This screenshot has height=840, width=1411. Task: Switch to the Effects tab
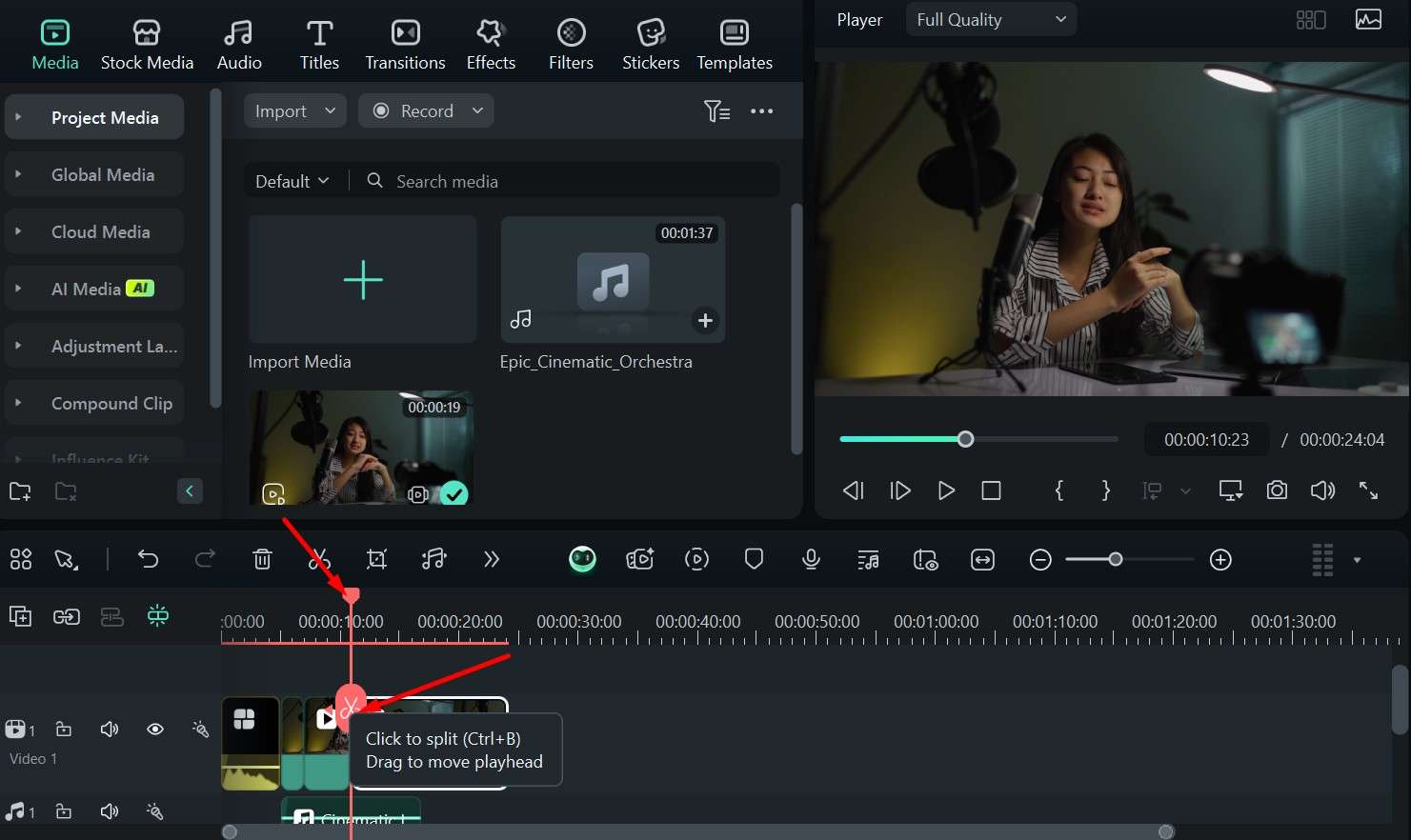coord(491,45)
